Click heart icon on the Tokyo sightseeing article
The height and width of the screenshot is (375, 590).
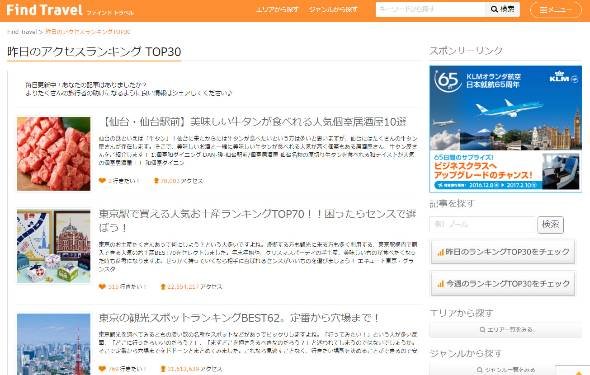pyautogui.click(x=102, y=369)
